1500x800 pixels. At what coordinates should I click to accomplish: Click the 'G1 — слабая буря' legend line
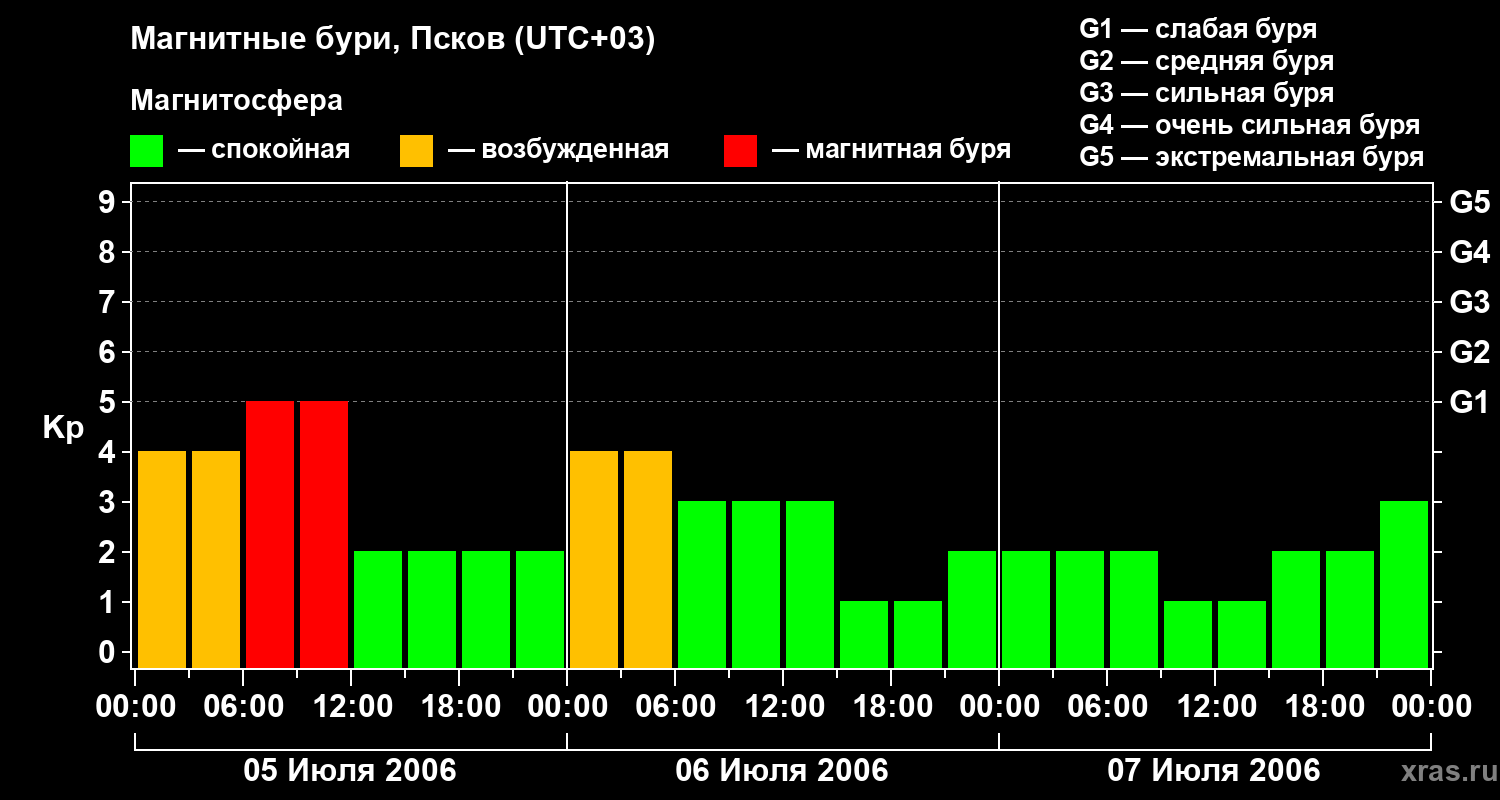coord(1198,29)
